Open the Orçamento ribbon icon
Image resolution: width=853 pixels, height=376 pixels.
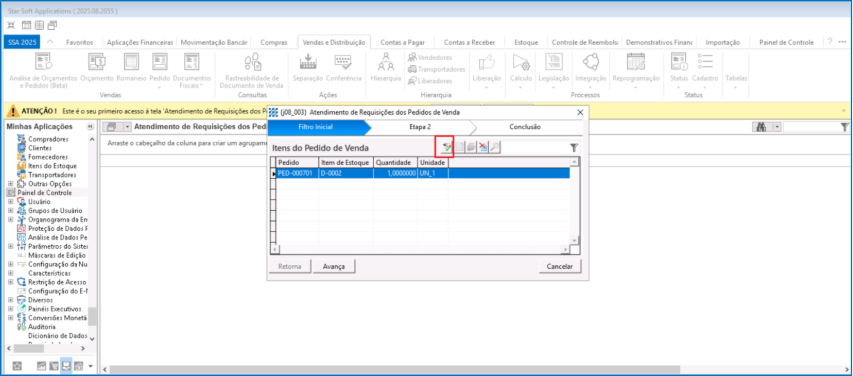(97, 66)
